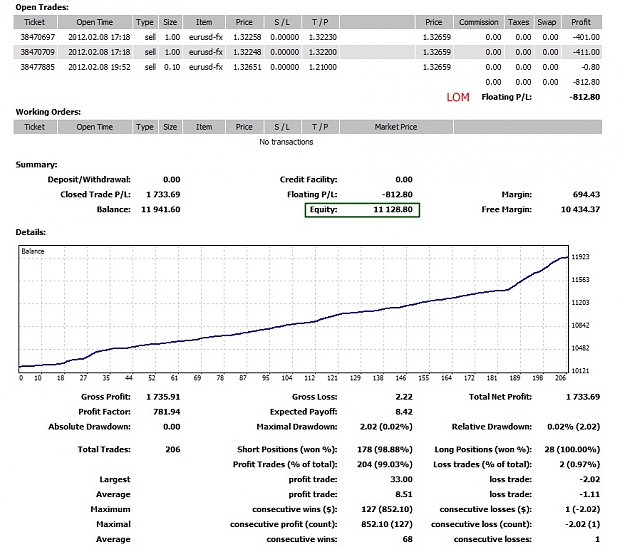Click the Profit Factor value 781.94
The width and height of the screenshot is (625, 547).
pyautogui.click(x=167, y=412)
